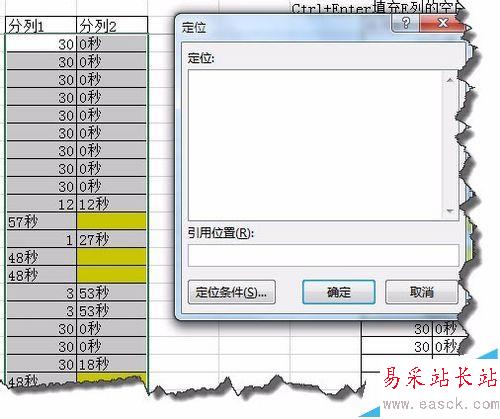
Task: Select the yellow cell beside 57秒
Action: 112,221
